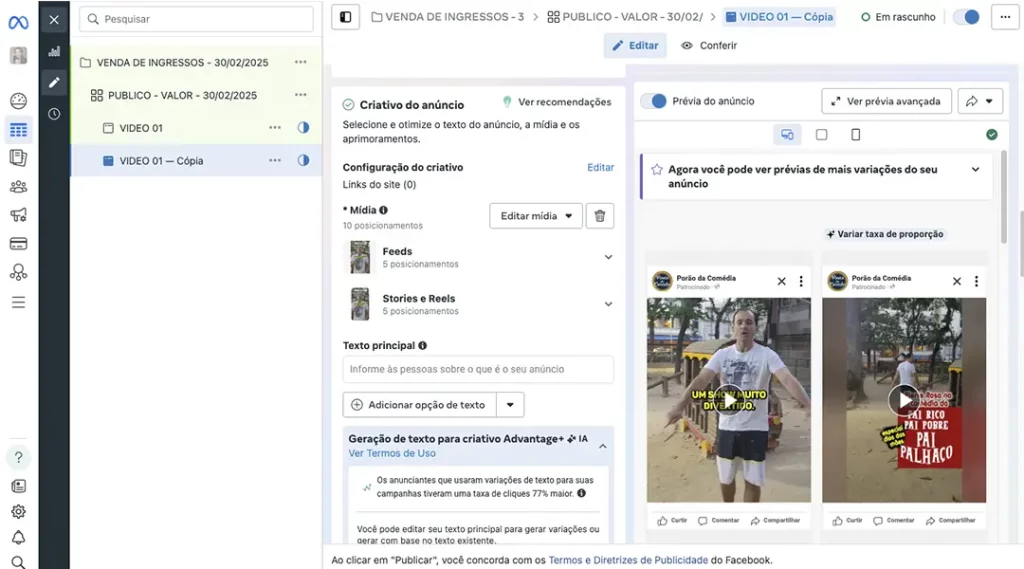
Task: Open the Editar mídia dropdown
Action: click(536, 216)
